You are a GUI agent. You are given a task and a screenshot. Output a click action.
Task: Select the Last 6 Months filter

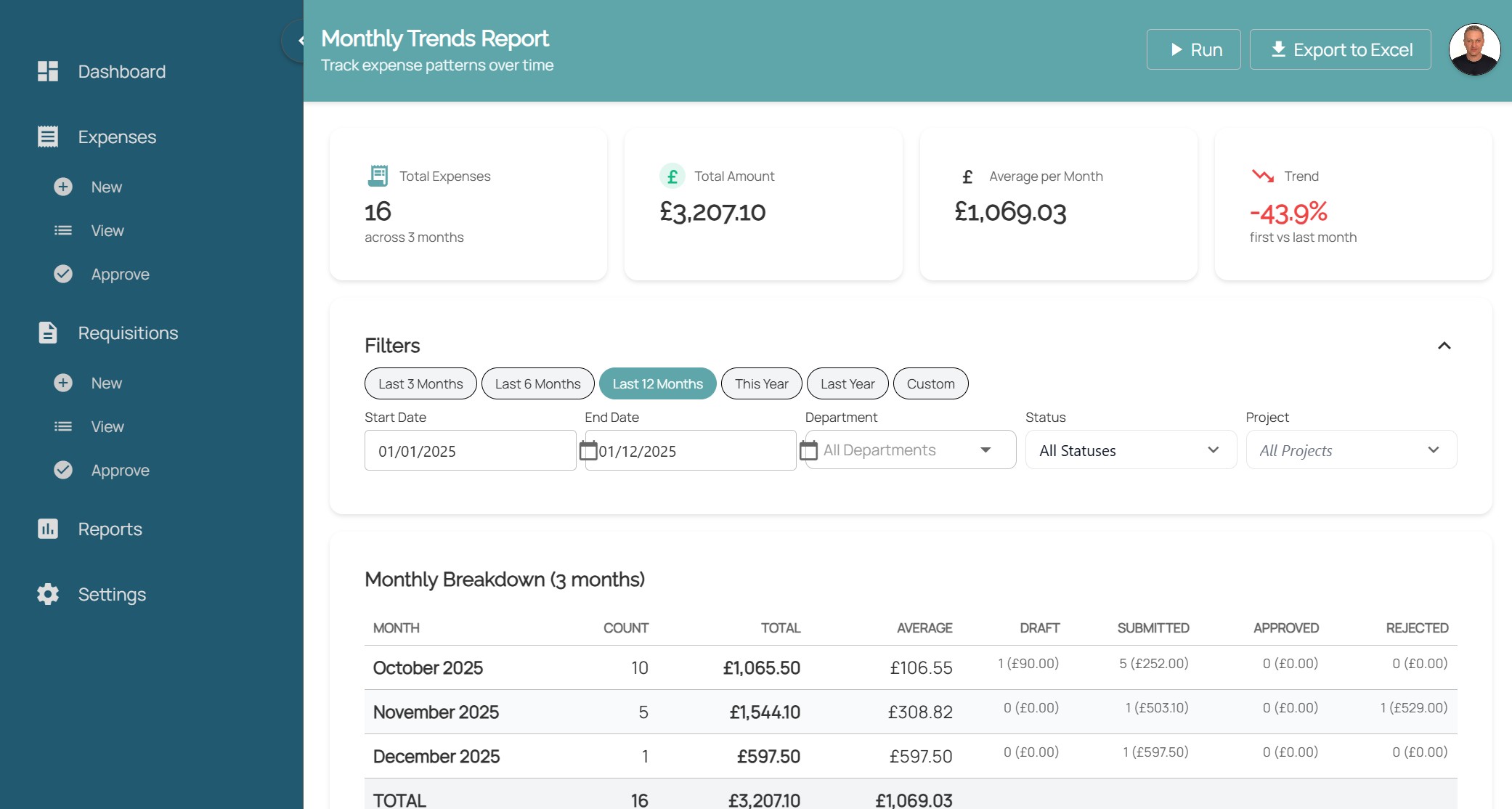(537, 383)
